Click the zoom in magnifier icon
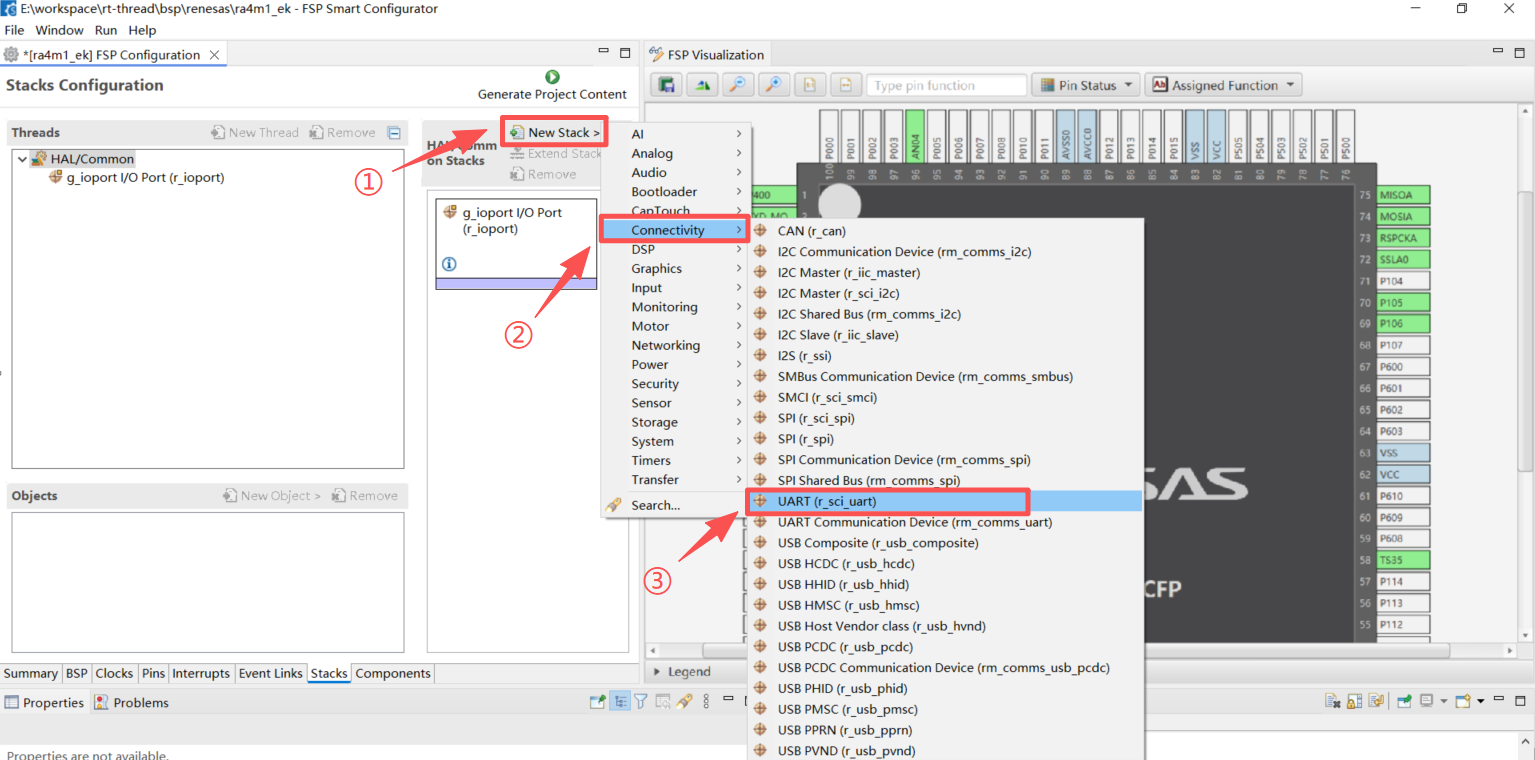This screenshot has width=1535, height=760. 773,85
